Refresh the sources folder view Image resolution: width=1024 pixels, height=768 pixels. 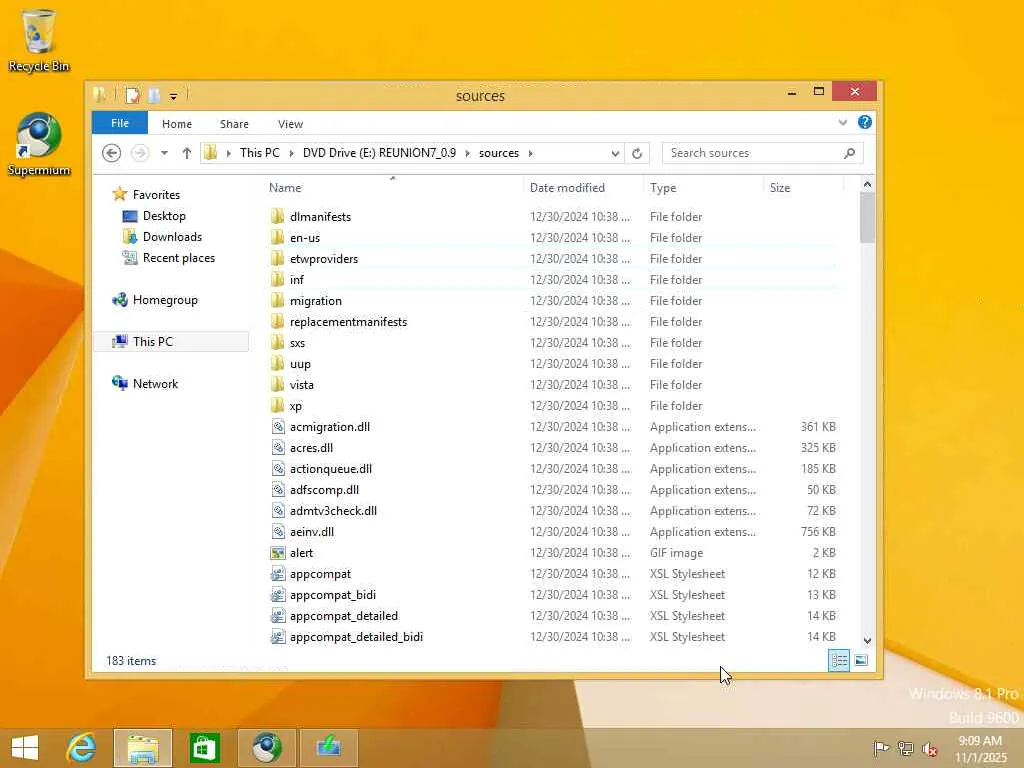click(x=637, y=153)
